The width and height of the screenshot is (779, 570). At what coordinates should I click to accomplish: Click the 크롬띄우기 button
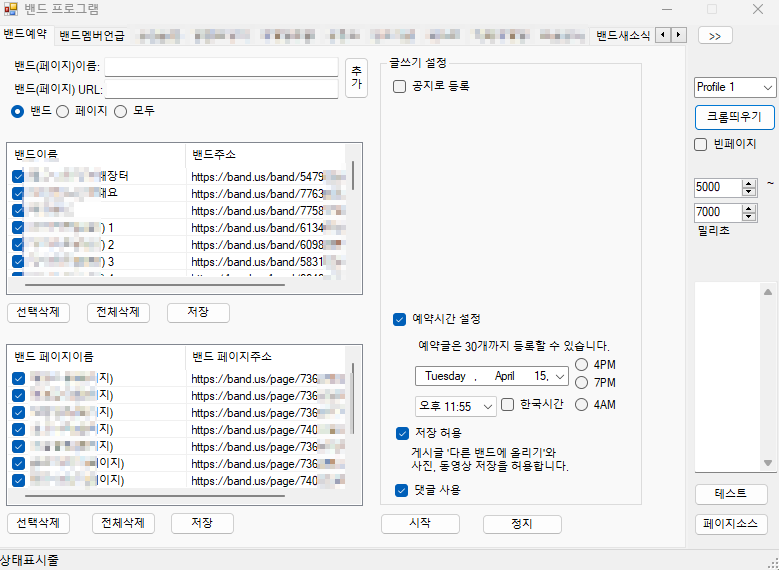[734, 117]
